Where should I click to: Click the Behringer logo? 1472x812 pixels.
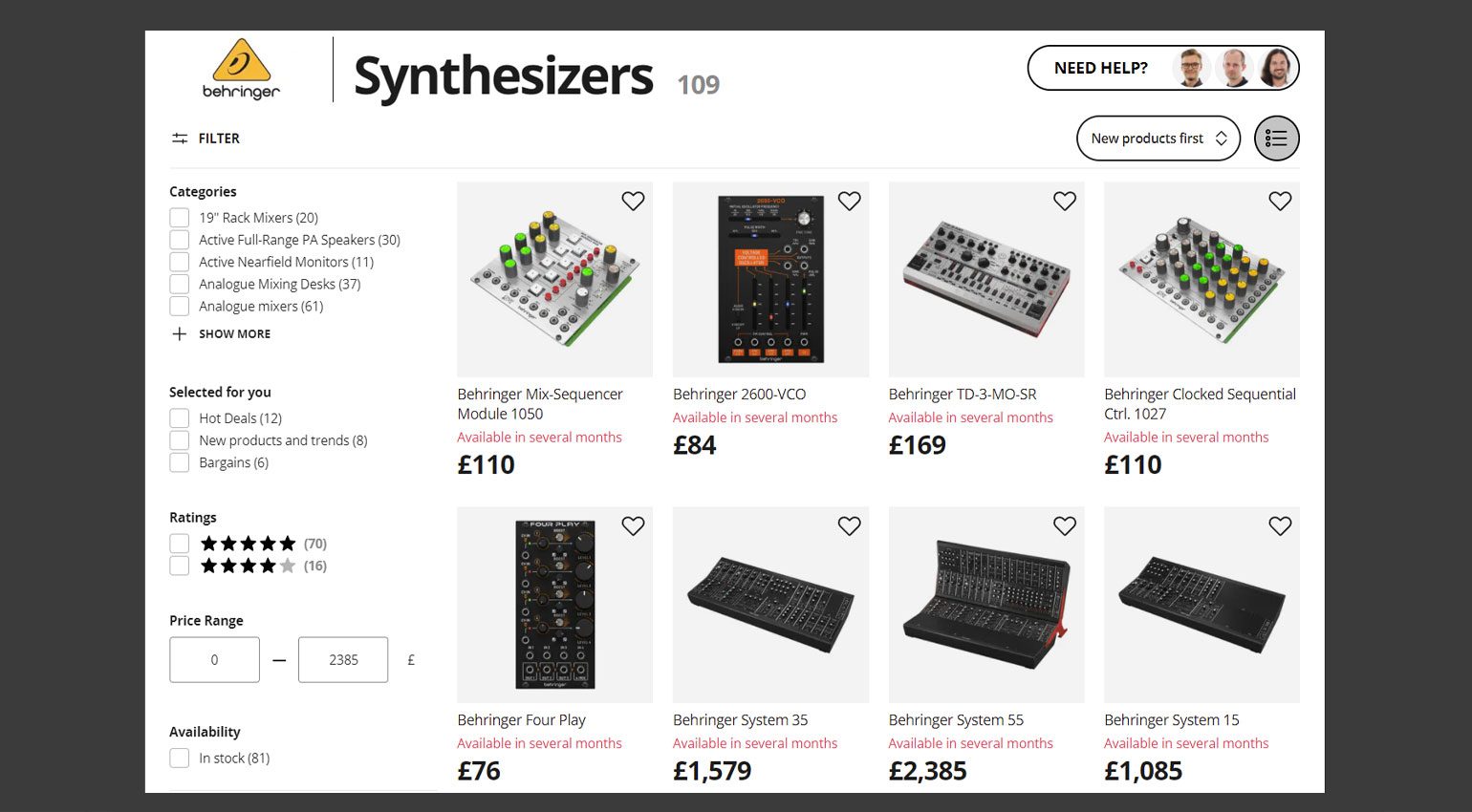241,69
